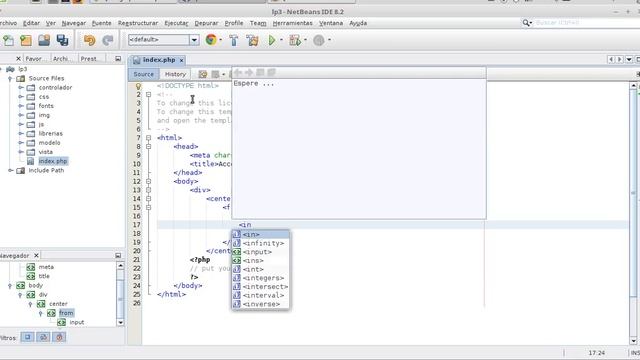Click the gray profile circle icon

coord(319,40)
